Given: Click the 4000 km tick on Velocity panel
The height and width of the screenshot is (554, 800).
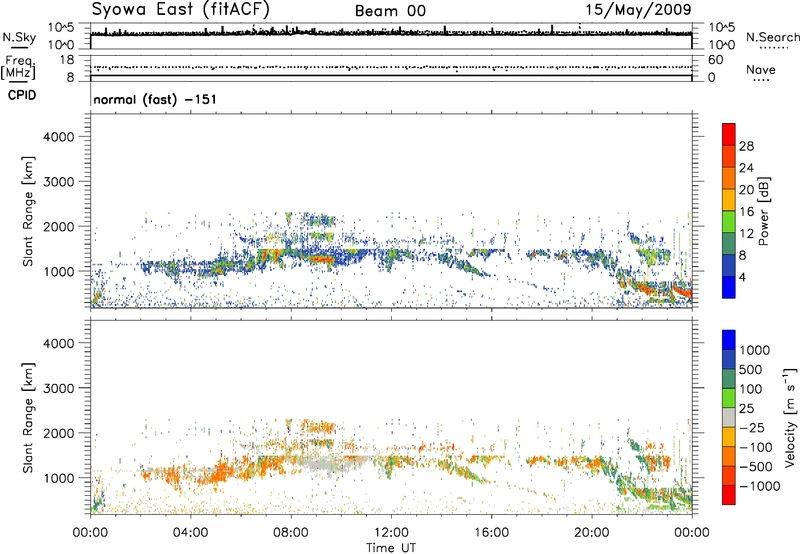Looking at the screenshot, I should (58, 343).
